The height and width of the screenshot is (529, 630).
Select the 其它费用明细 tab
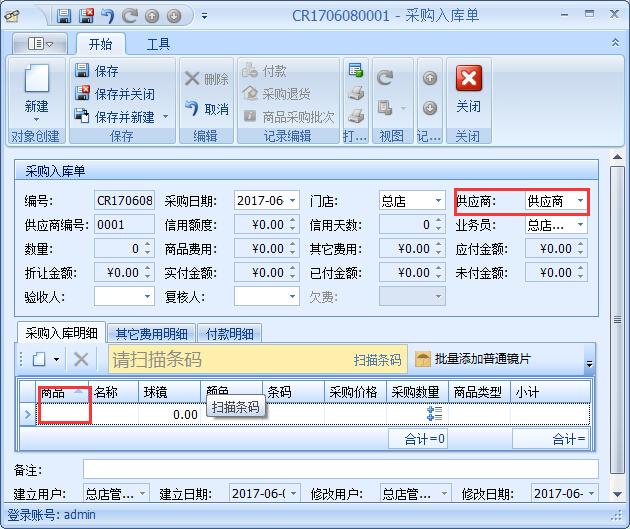point(151,334)
